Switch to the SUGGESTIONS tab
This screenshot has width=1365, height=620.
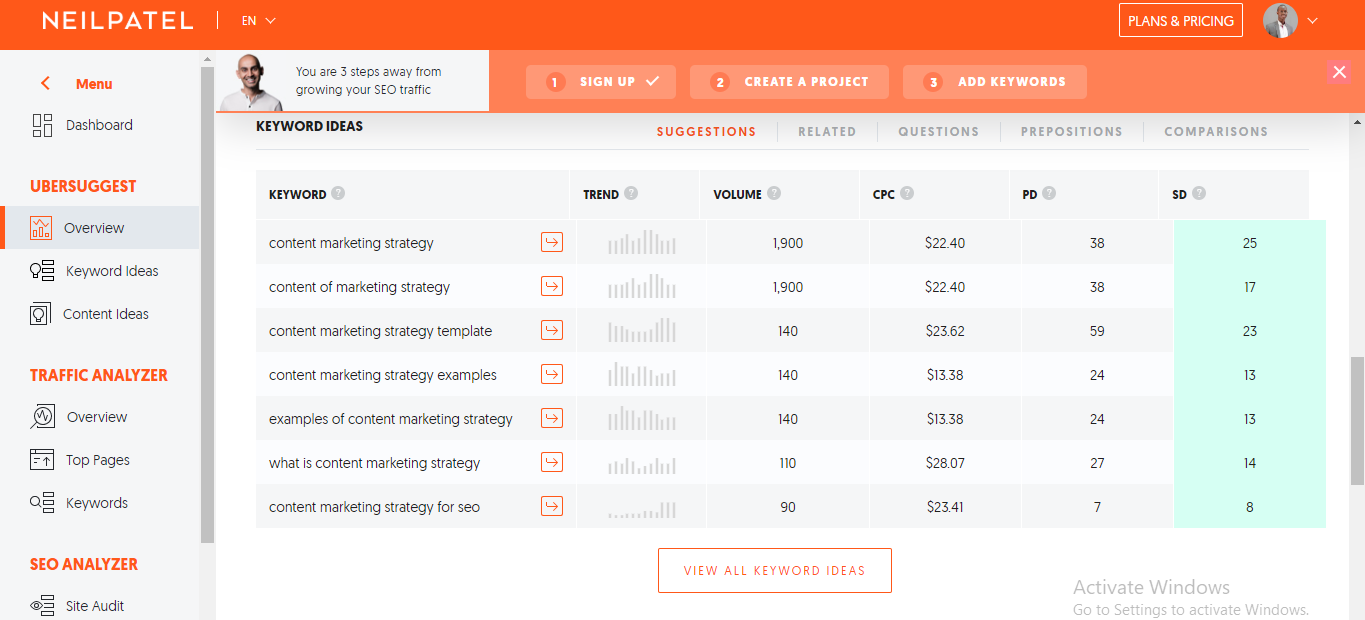[706, 131]
